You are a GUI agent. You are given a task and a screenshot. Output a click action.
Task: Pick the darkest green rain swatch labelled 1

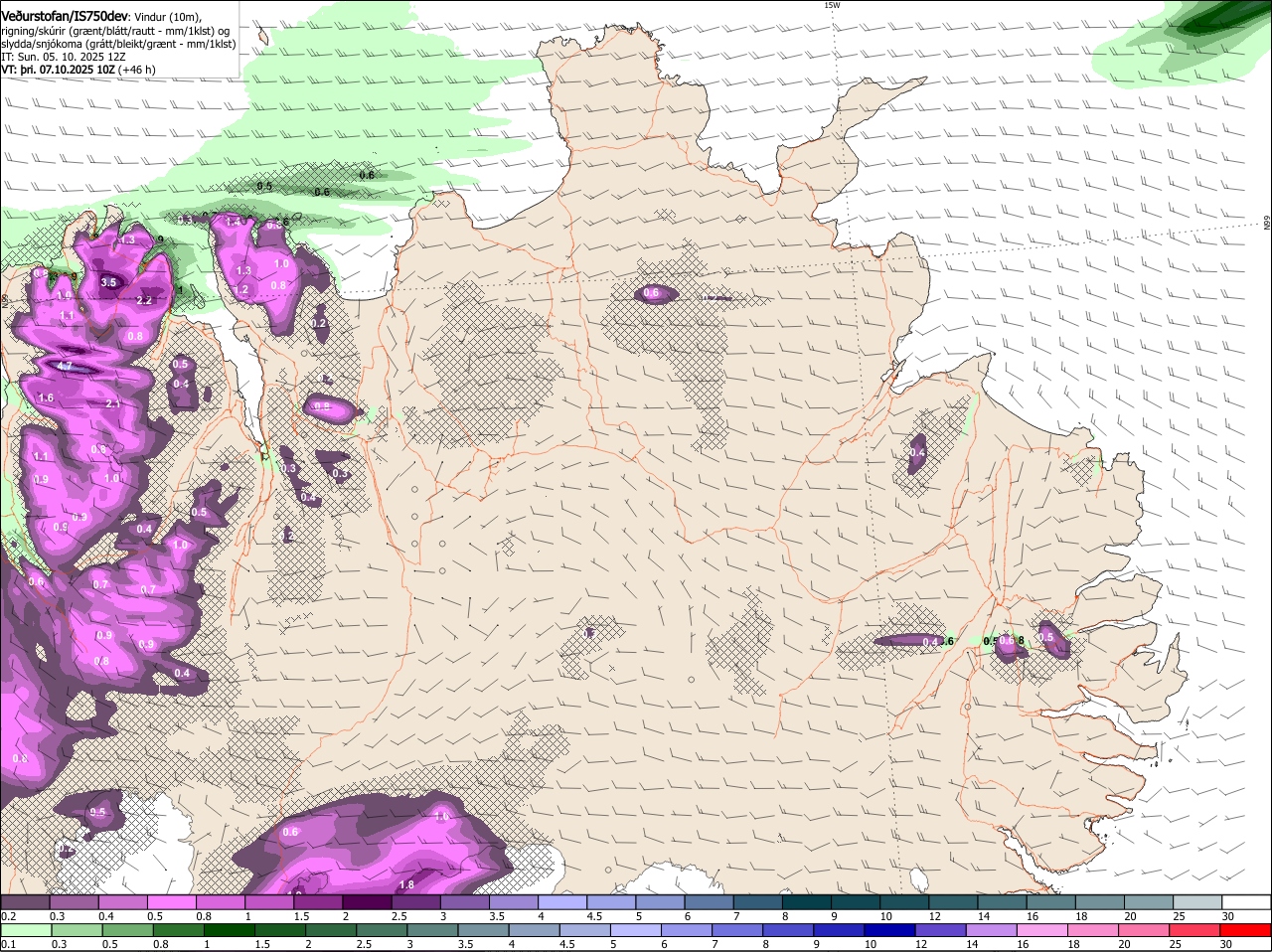pyautogui.click(x=231, y=930)
